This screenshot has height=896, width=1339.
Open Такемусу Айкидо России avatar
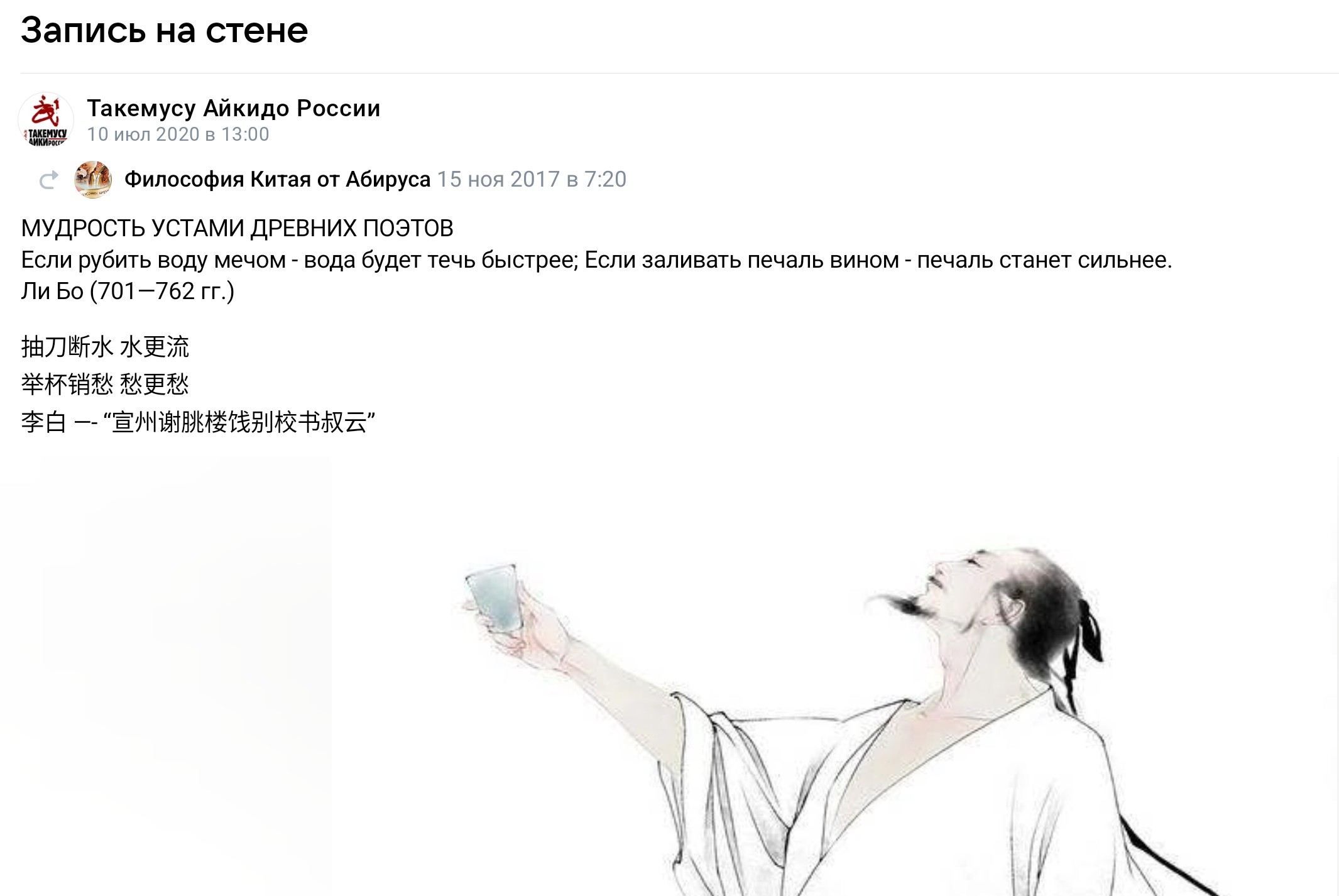pos(46,120)
